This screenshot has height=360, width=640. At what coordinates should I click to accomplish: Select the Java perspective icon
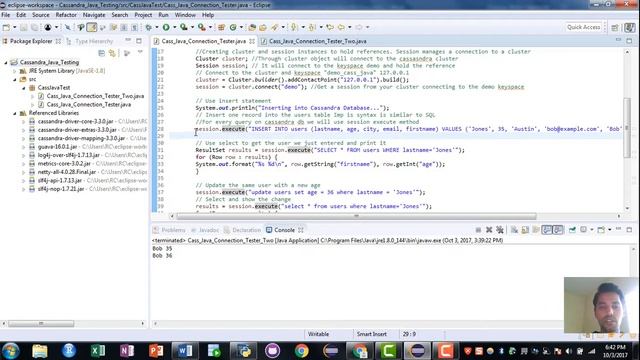[630, 27]
